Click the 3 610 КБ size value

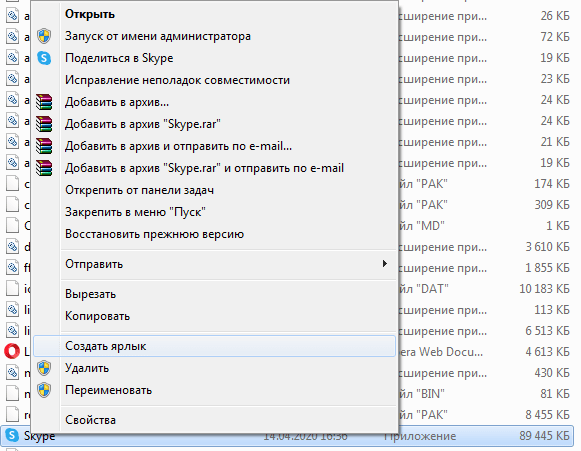(547, 247)
